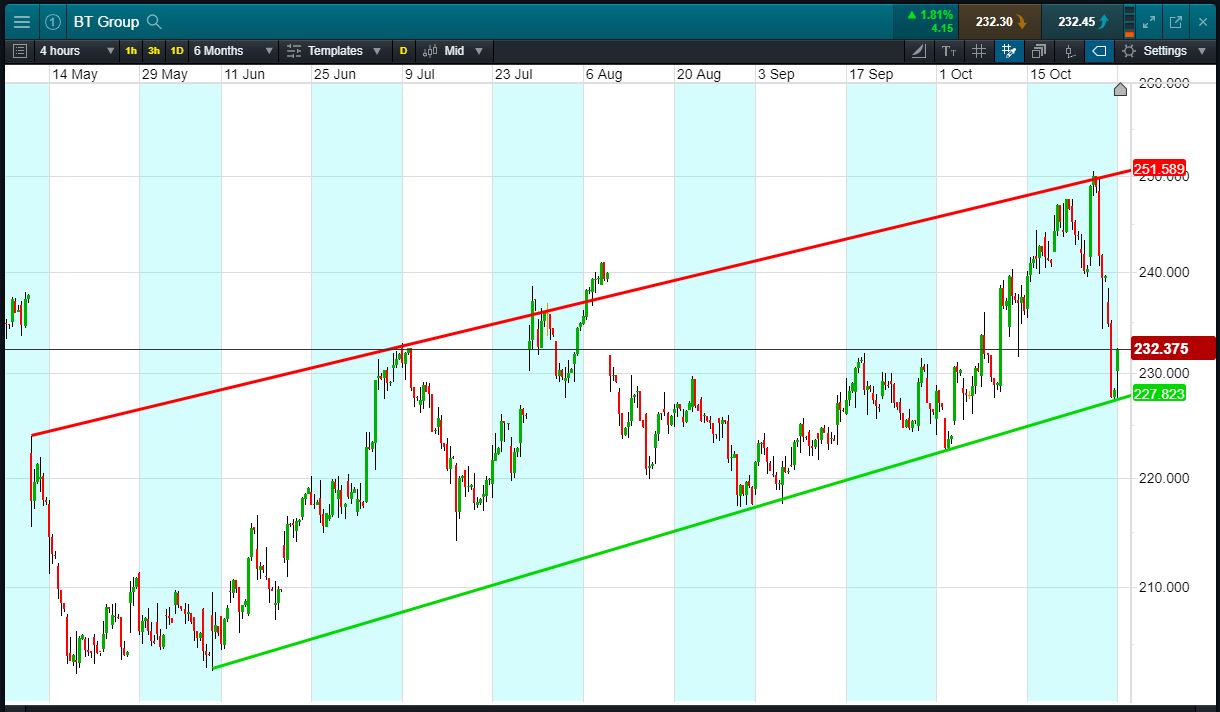
Task: Click the 220.000 price axis value
Action: coord(1164,478)
